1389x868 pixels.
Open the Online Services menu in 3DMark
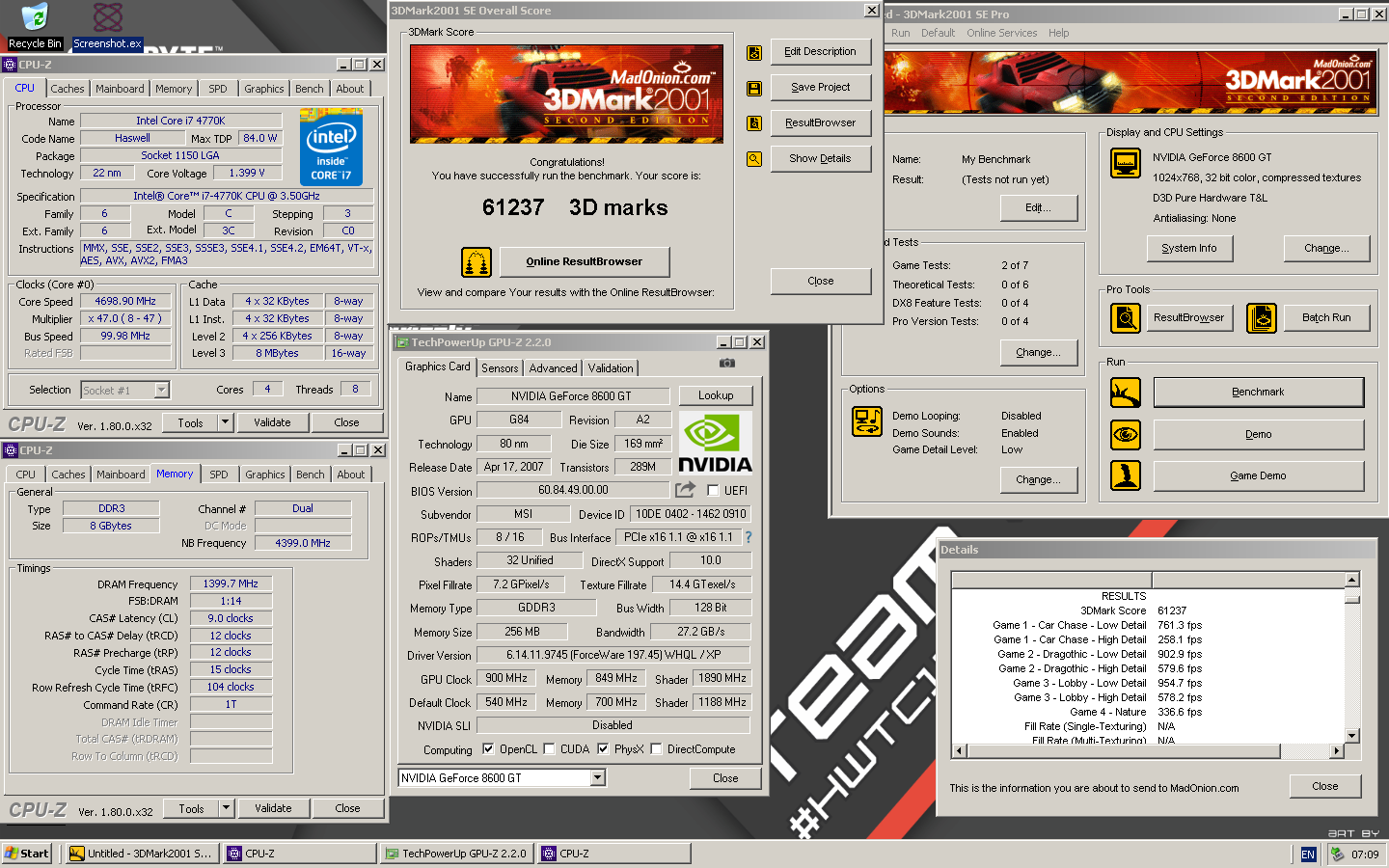(x=1001, y=33)
